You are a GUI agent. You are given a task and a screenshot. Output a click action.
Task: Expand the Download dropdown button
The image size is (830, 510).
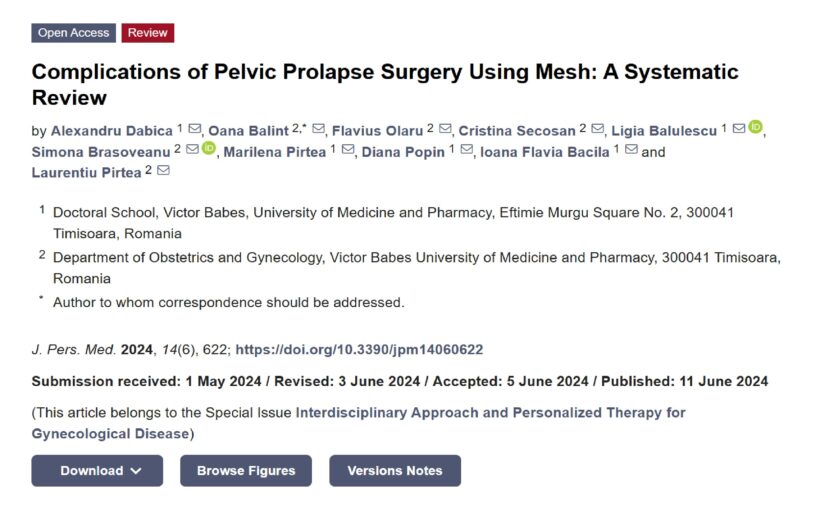[x=97, y=471]
